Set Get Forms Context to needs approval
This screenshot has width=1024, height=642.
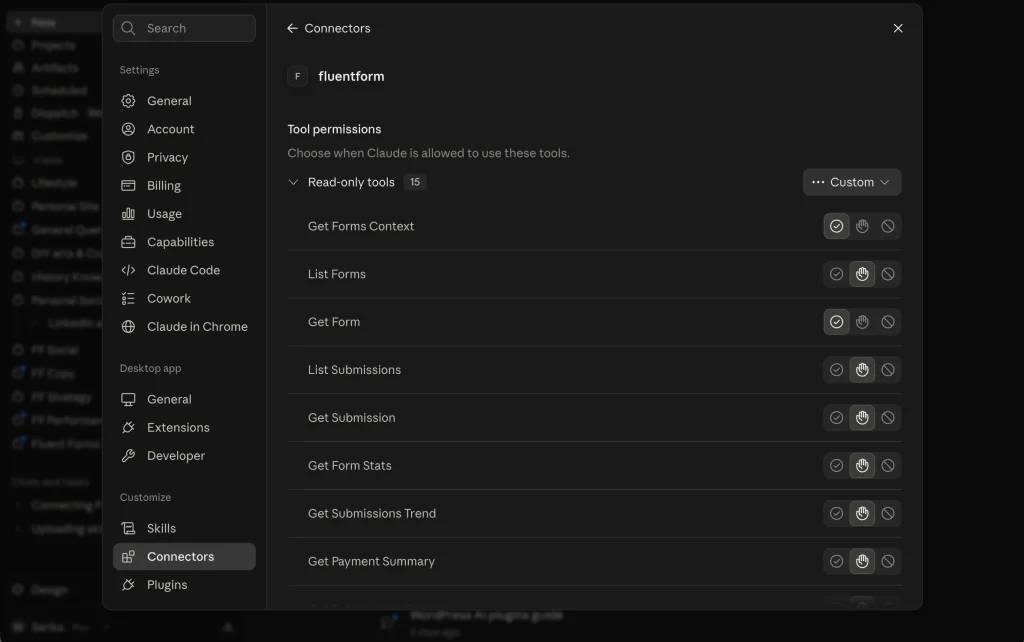pos(862,226)
